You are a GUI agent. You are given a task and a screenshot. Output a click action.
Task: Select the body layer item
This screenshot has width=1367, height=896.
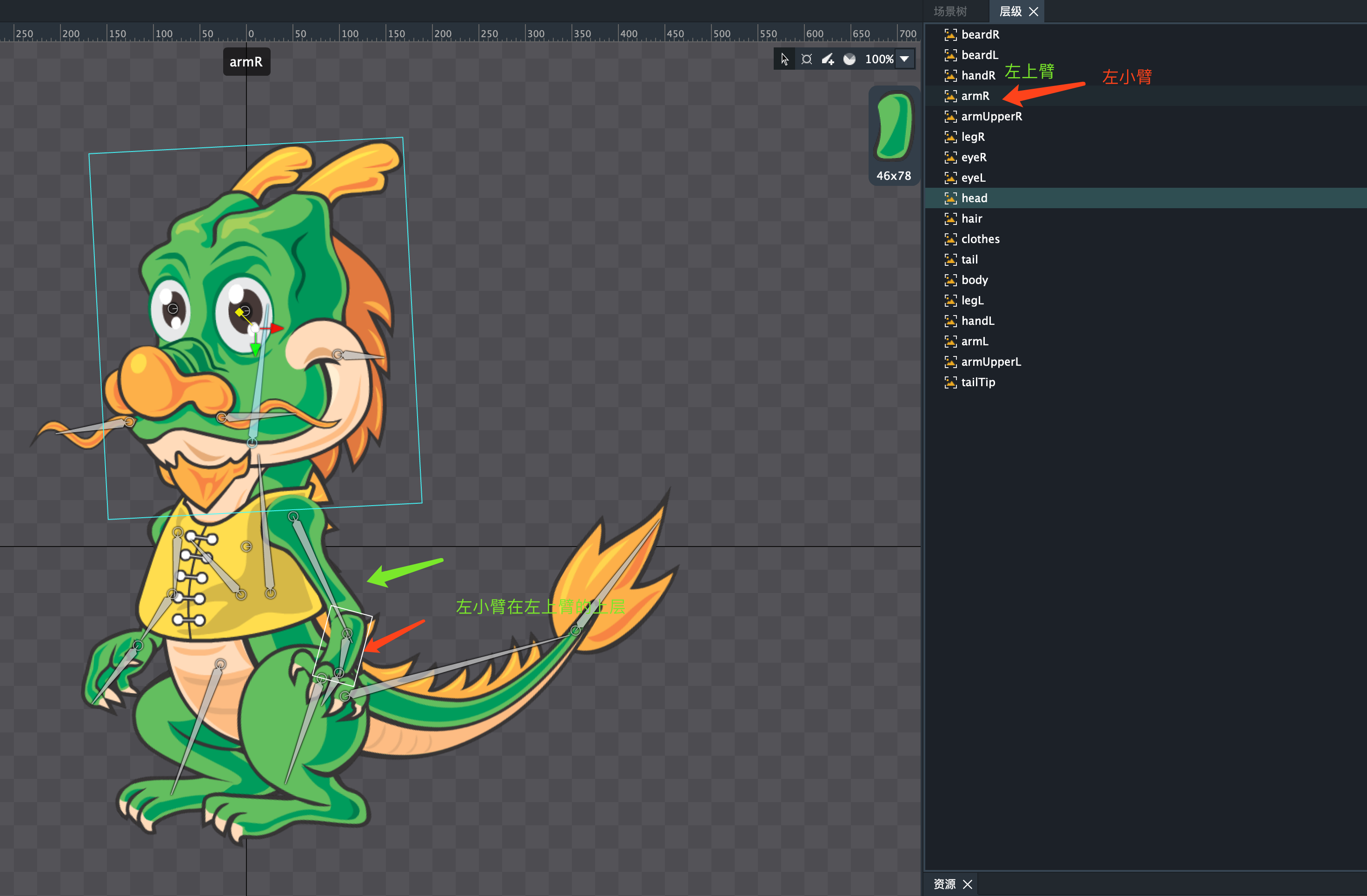coord(974,280)
